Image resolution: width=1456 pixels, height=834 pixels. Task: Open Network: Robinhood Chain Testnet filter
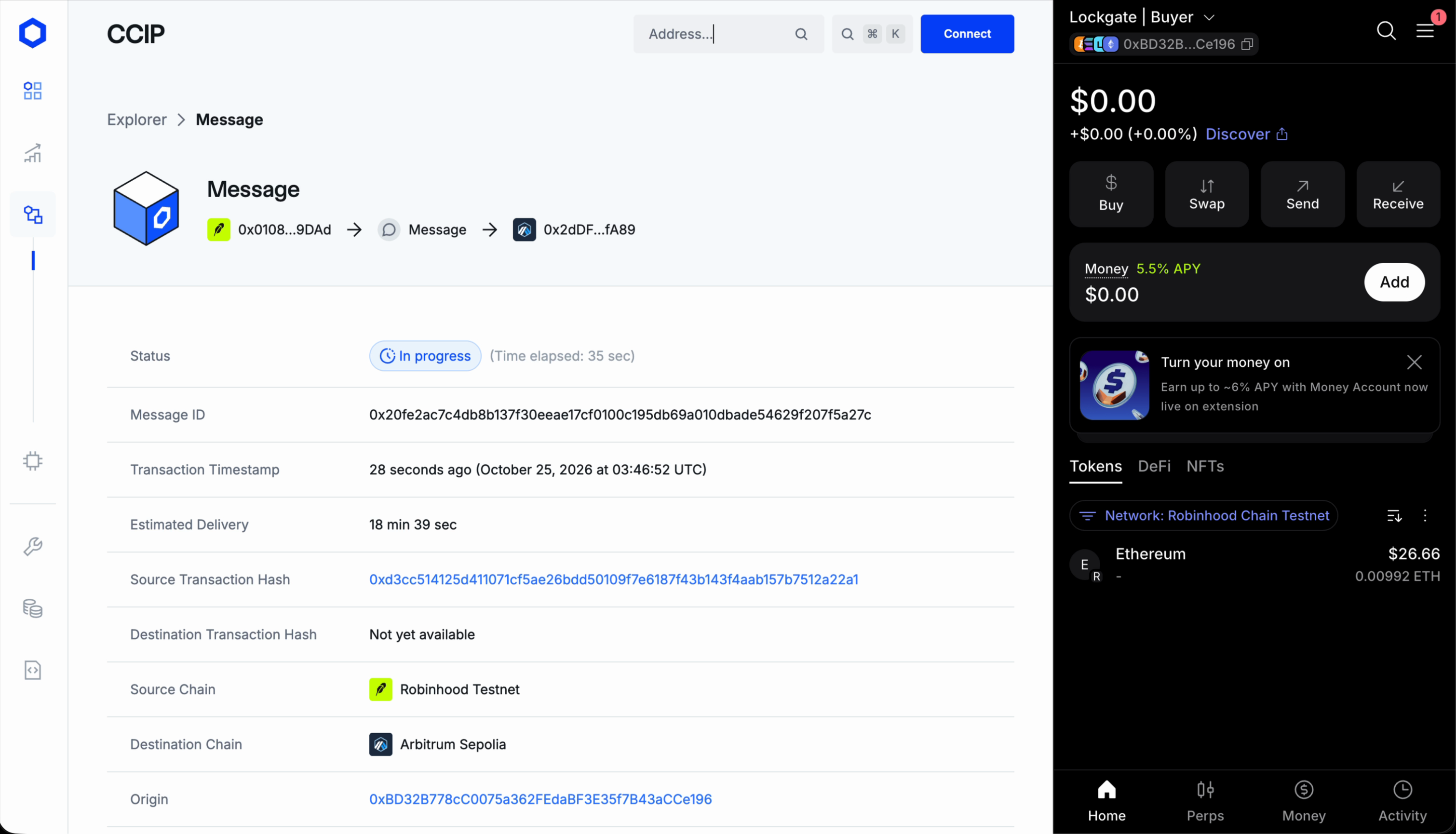[x=1203, y=515]
